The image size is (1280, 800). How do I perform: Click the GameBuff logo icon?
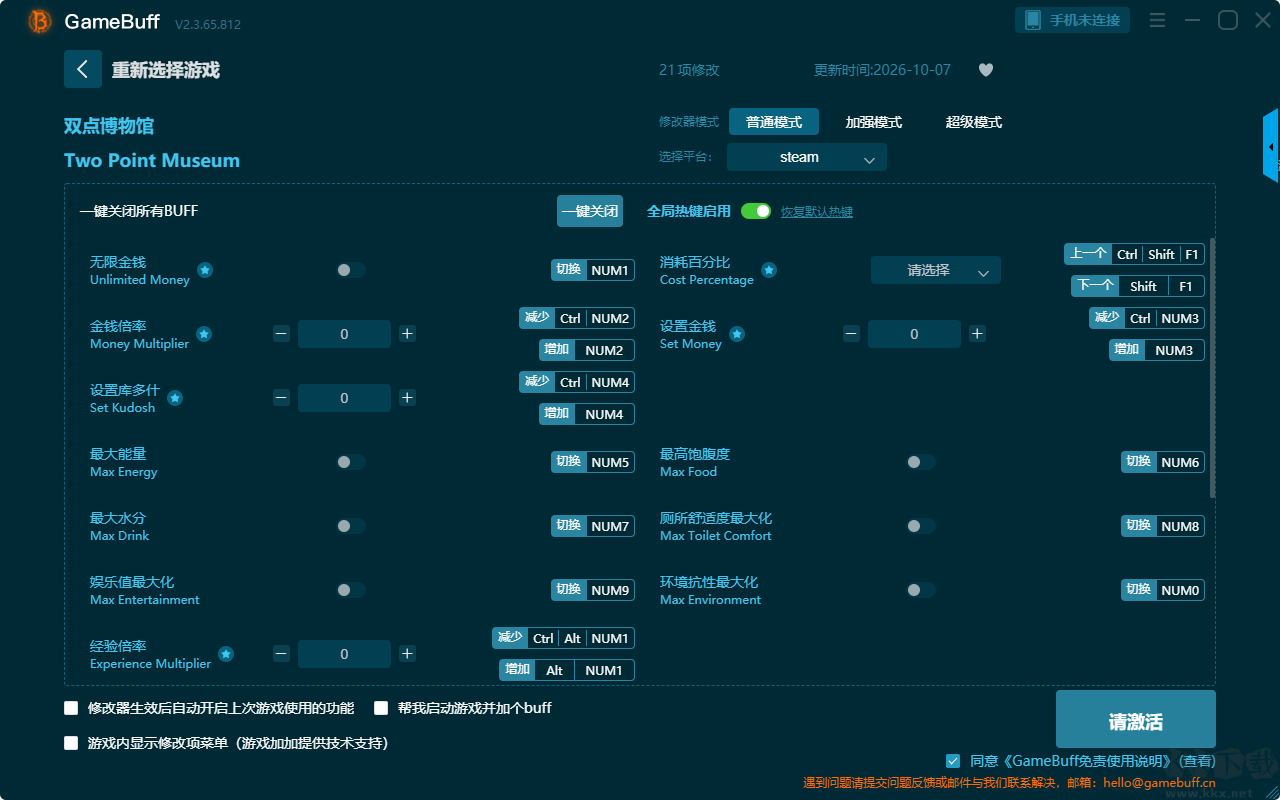40,21
